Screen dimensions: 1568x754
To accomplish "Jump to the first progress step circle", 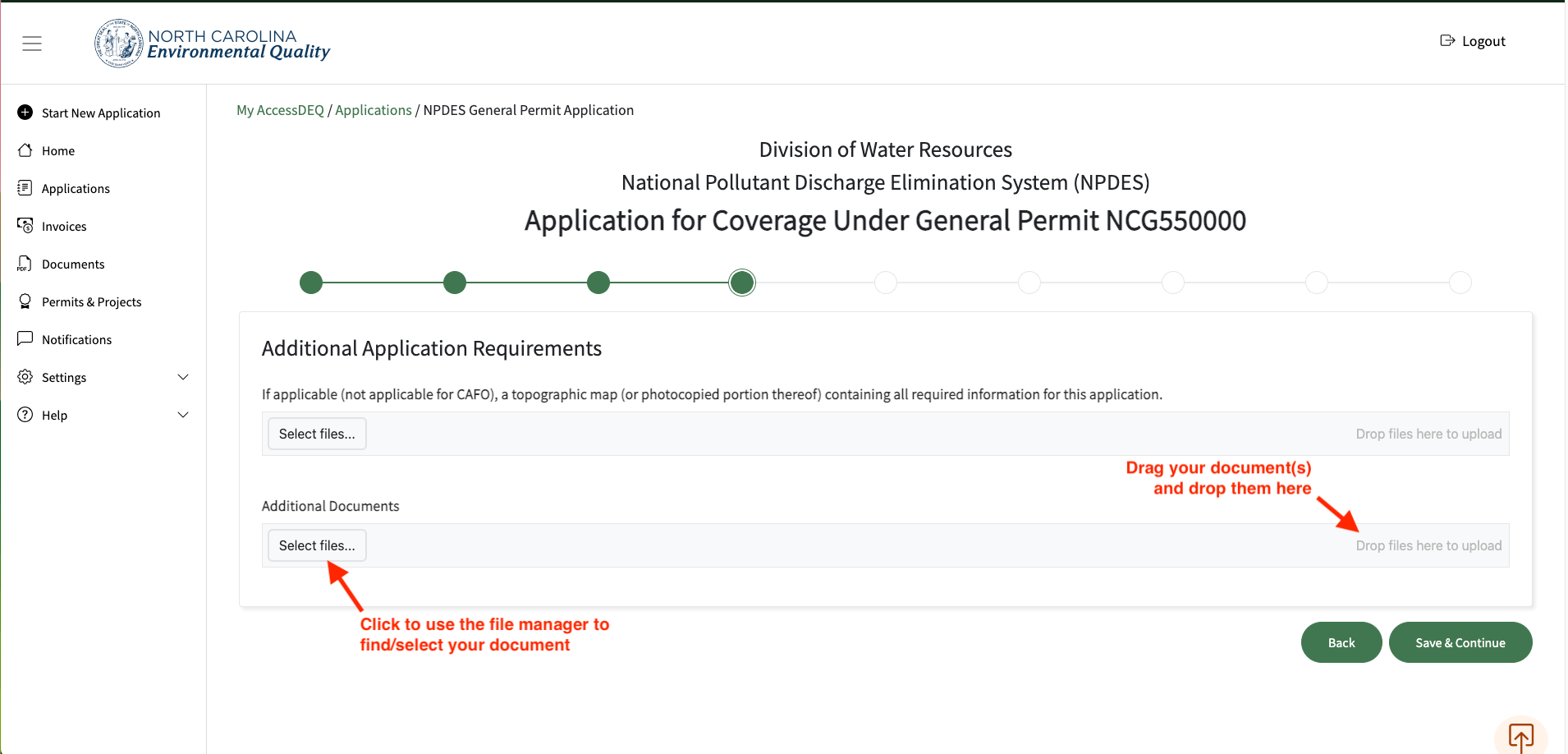I will coord(311,283).
